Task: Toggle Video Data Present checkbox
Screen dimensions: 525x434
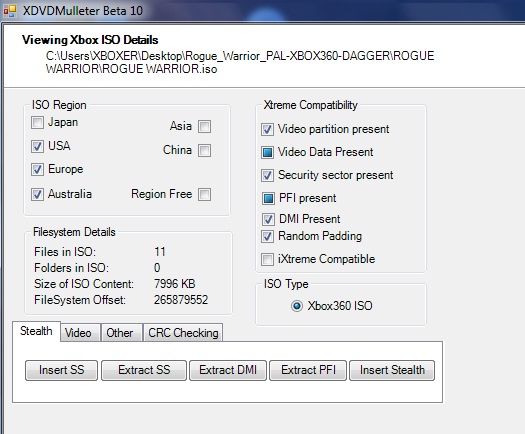Action: point(267,152)
